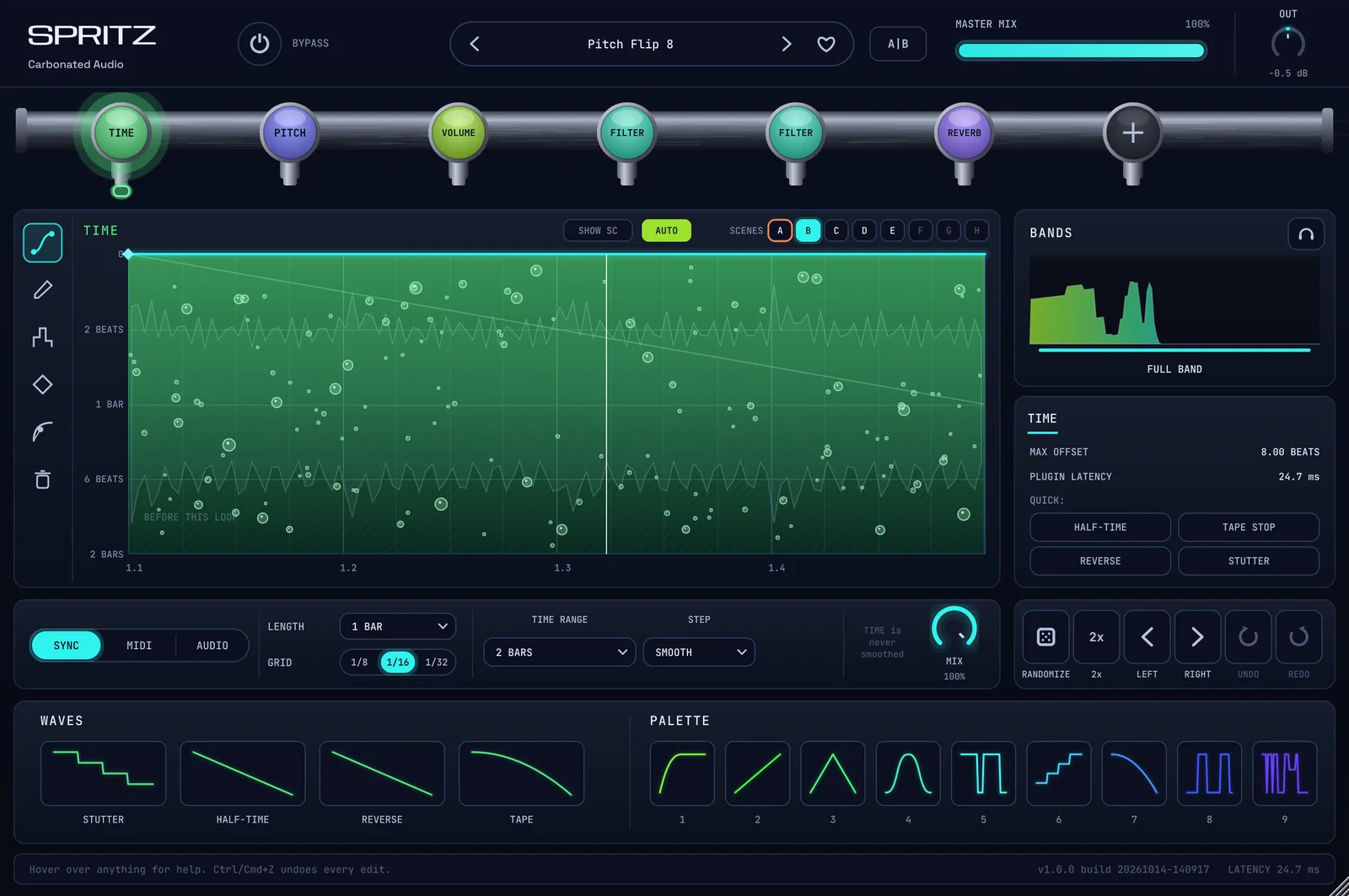Select the diamond node tool
The height and width of the screenshot is (896, 1349).
pyautogui.click(x=43, y=384)
